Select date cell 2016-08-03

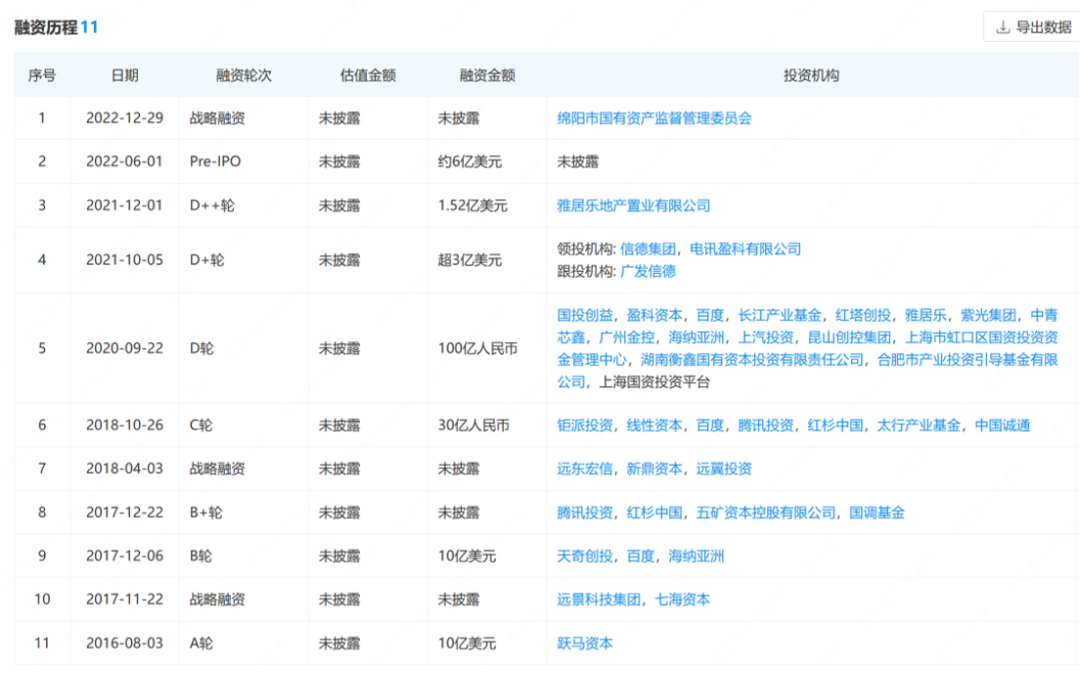pos(125,643)
